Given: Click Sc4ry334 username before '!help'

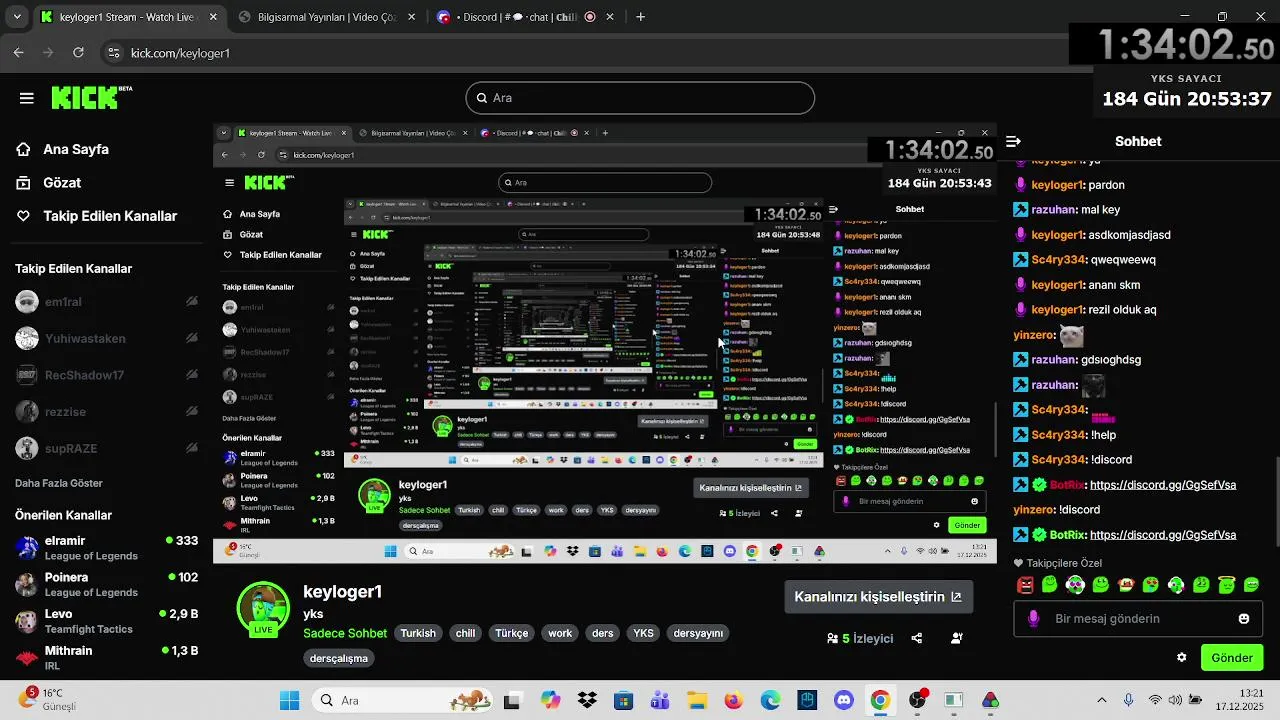Looking at the screenshot, I should [x=1059, y=435].
